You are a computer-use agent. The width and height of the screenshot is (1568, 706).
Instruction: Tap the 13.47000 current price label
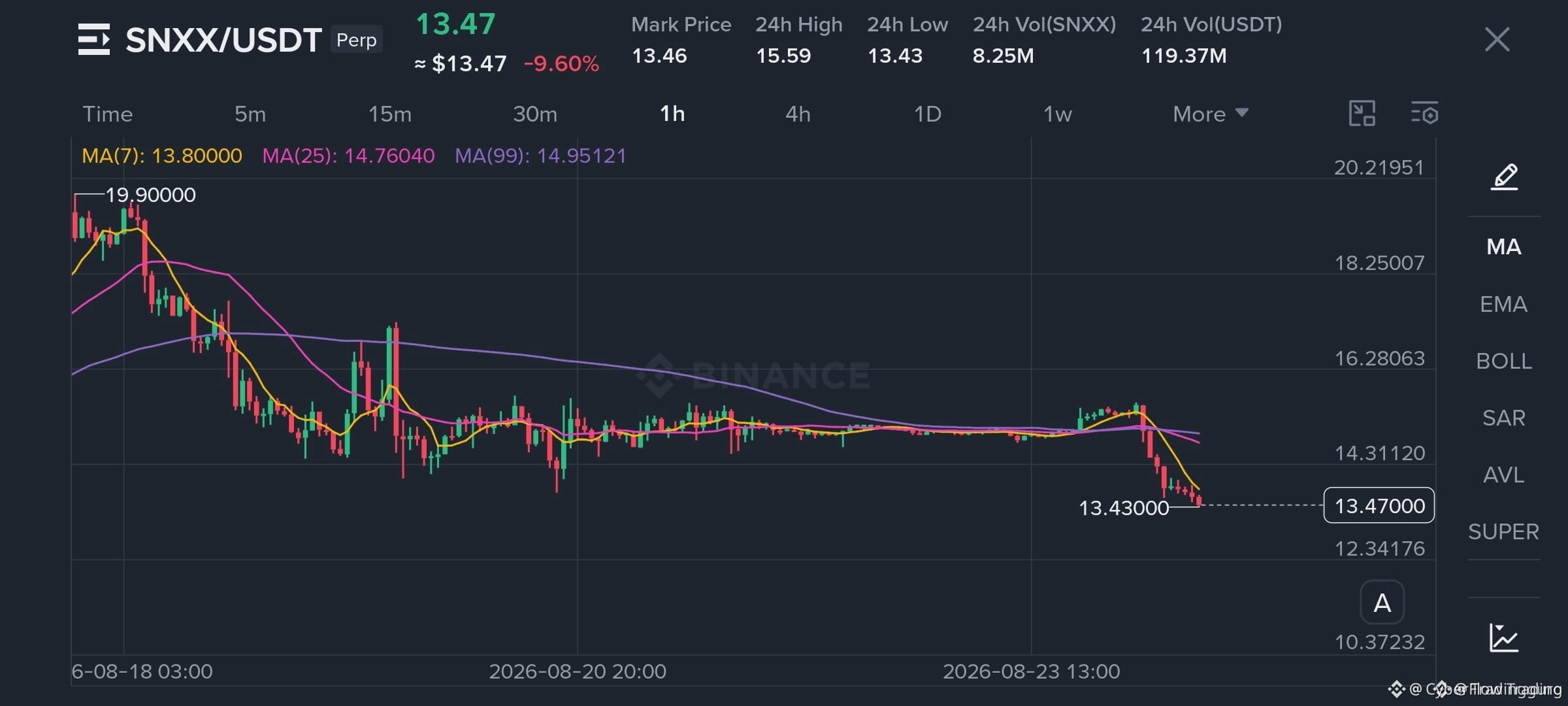coord(1379,505)
